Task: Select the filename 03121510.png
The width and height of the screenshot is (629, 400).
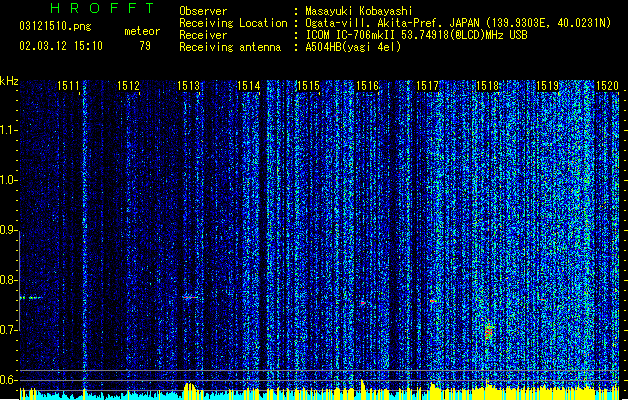Action: click(55, 27)
